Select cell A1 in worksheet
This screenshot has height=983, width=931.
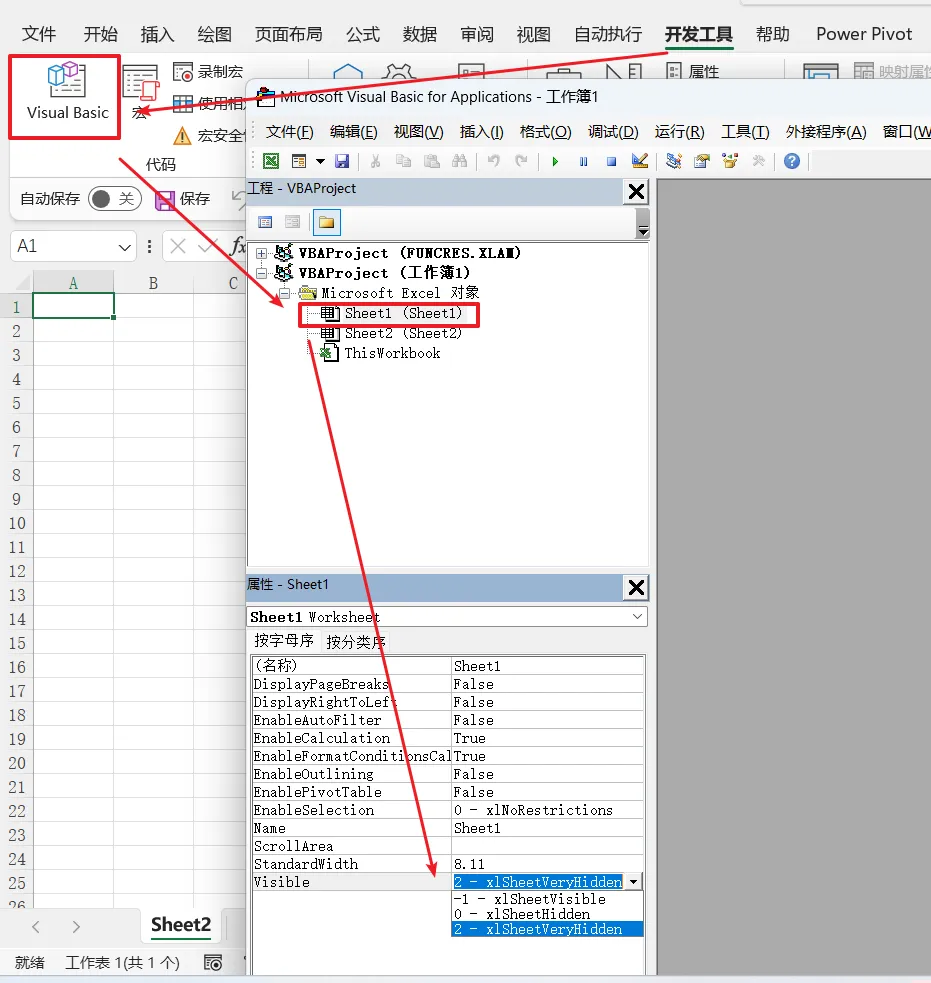[73, 306]
